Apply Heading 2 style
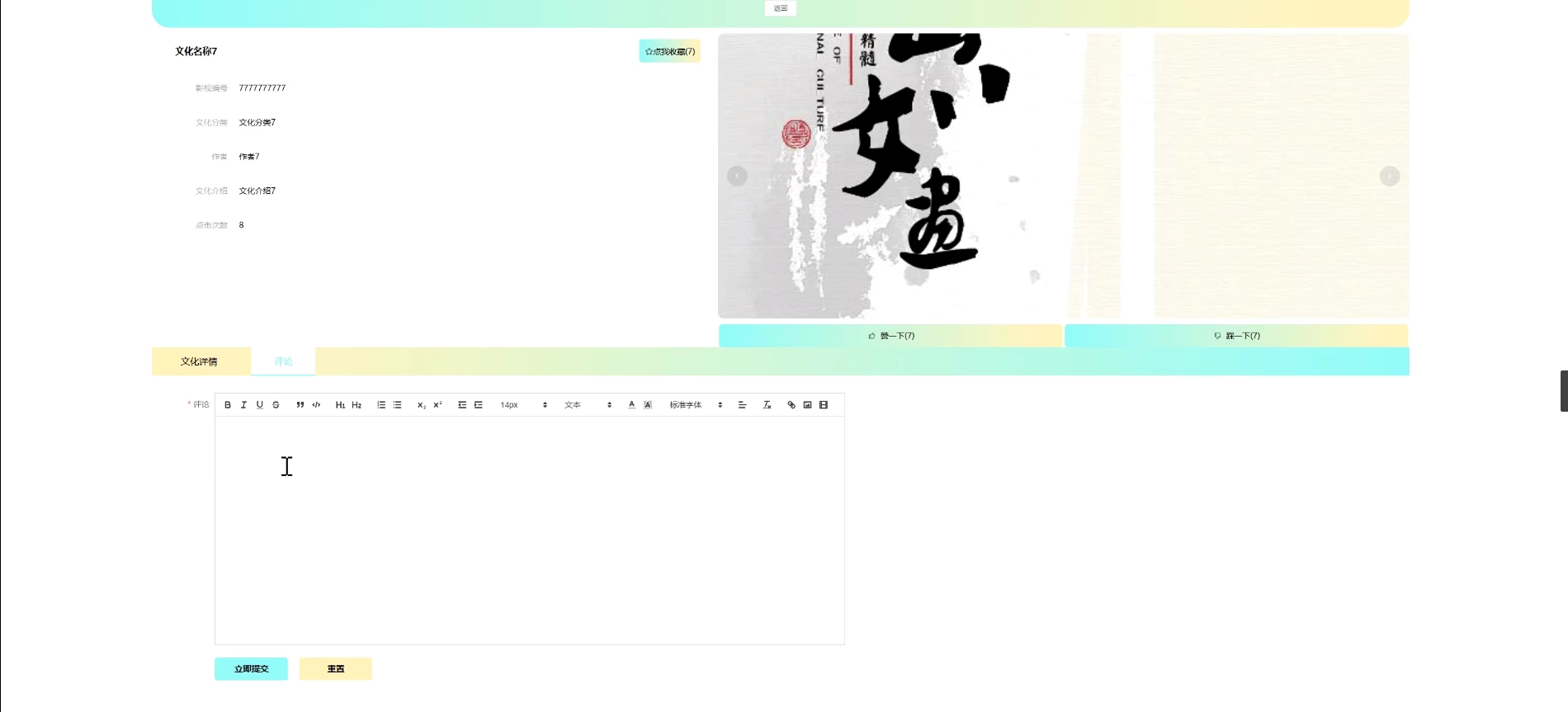The height and width of the screenshot is (712, 1568). click(x=357, y=405)
